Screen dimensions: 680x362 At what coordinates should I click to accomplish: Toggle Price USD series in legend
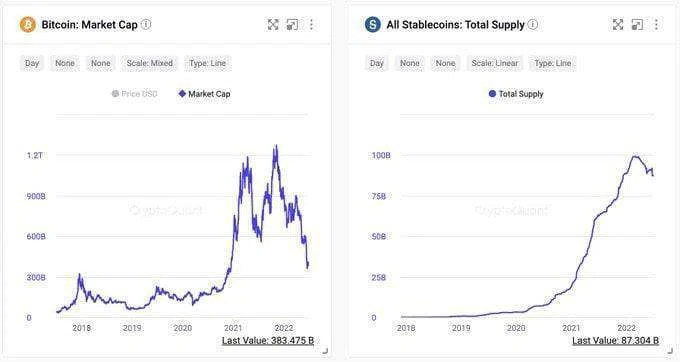[134, 94]
